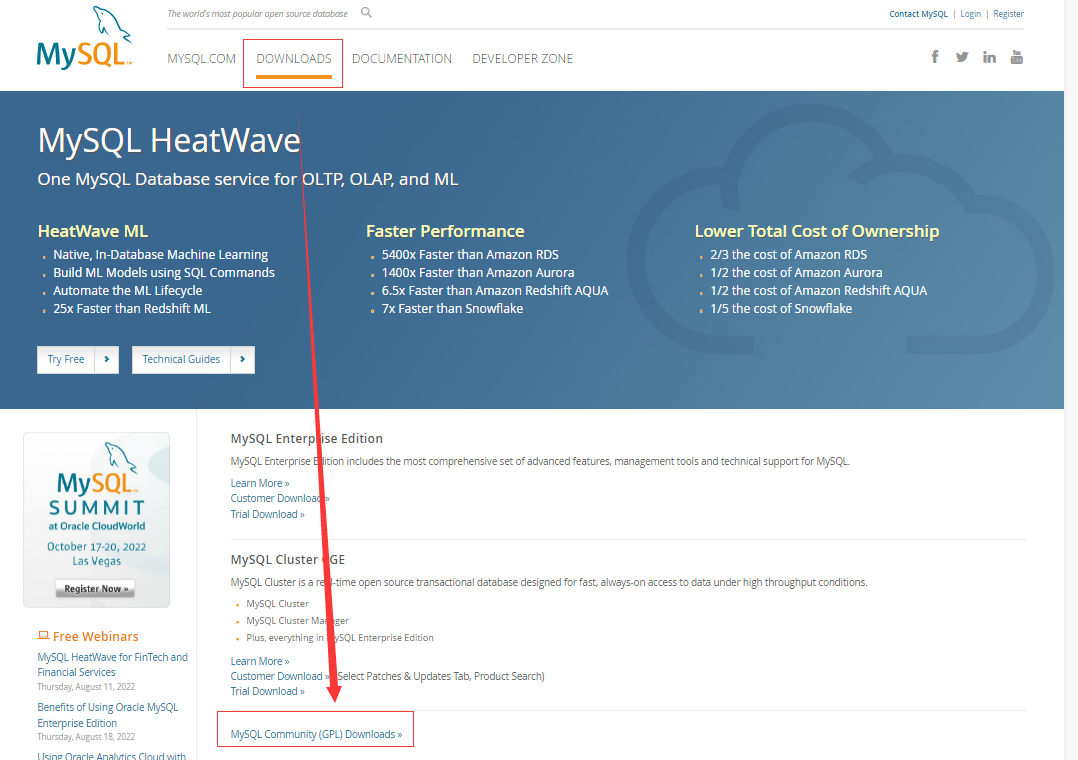Viewport: 1078px width, 760px height.
Task: Open Customer Download under MySQL Cluster CGE
Action: tap(280, 676)
